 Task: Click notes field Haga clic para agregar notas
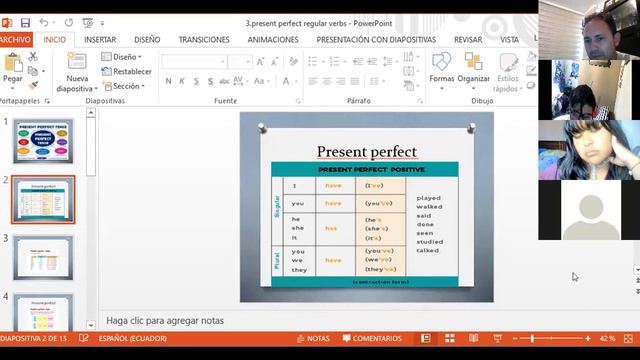click(x=165, y=320)
